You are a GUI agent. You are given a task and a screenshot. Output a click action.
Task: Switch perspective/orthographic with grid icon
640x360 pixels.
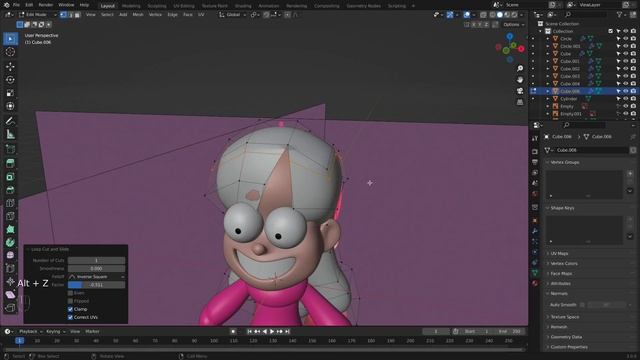pos(520,102)
